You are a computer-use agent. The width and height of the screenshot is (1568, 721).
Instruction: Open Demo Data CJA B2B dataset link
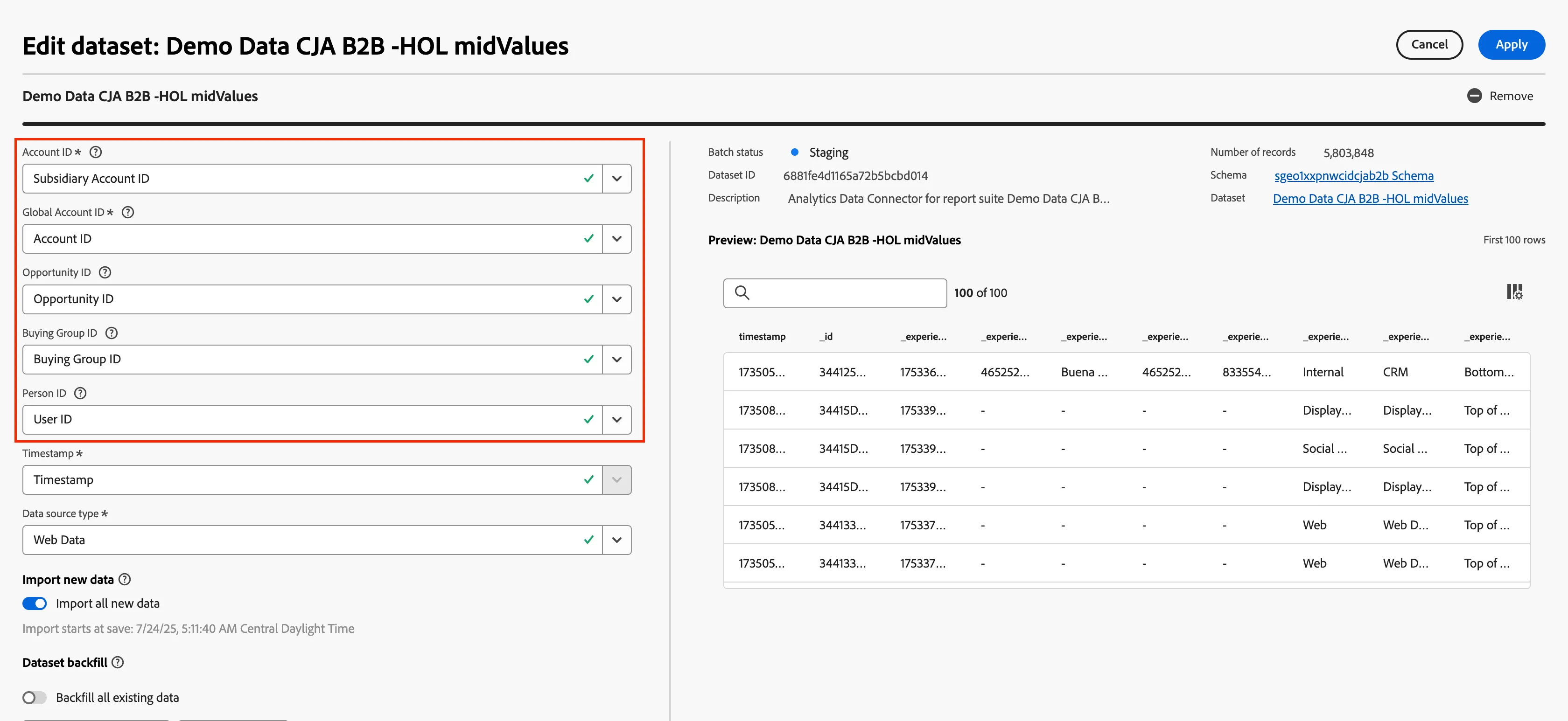pos(1370,198)
